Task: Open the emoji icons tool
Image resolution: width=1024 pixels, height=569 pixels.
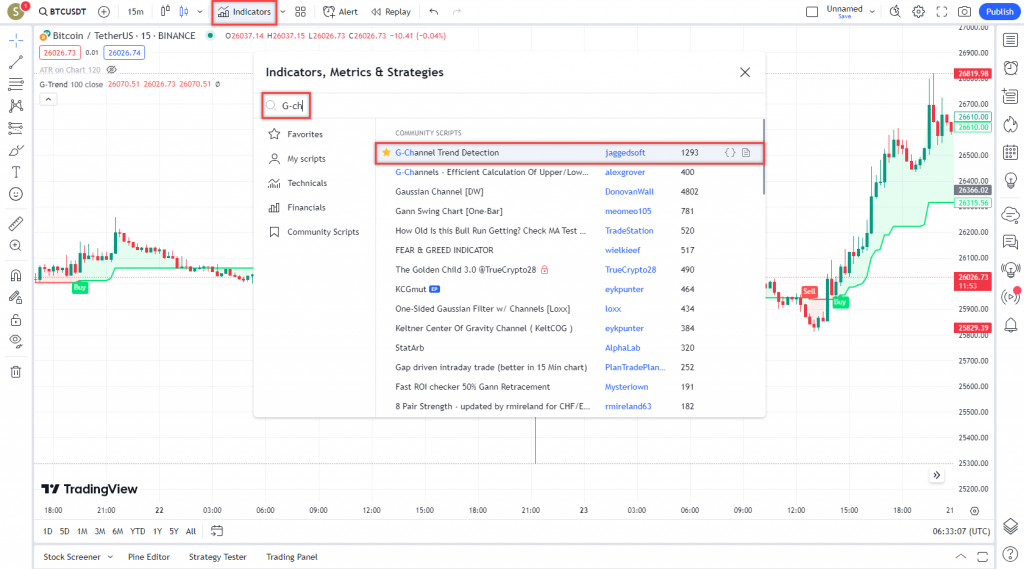Action: (16, 194)
